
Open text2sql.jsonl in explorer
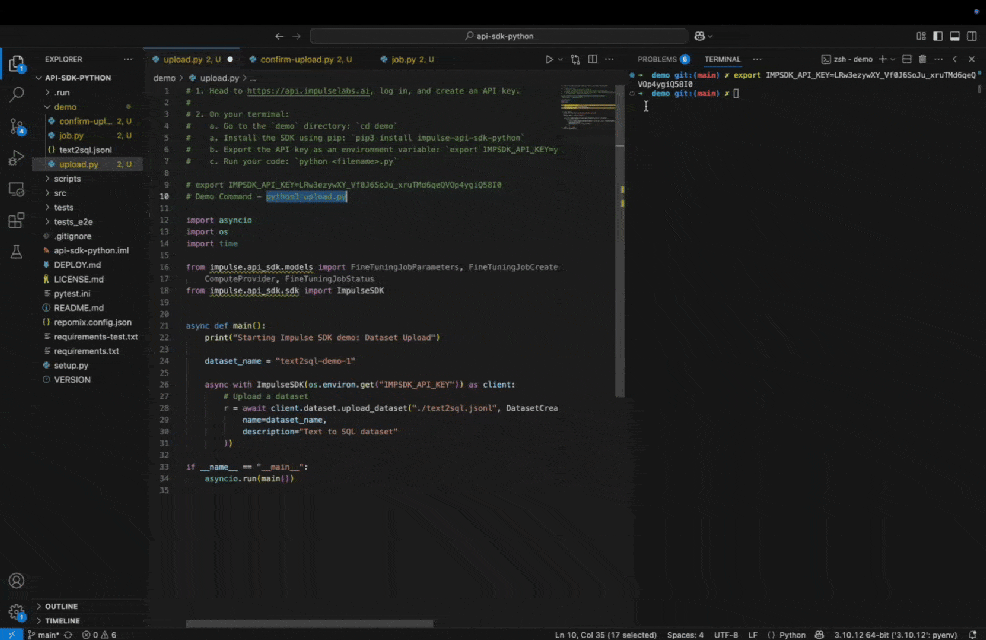[x=85, y=150]
